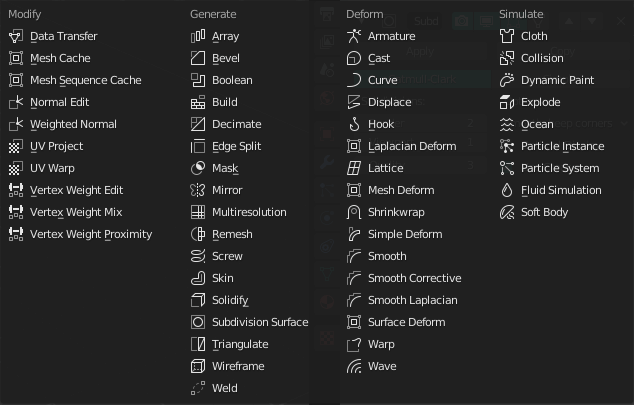Screen dimensions: 634x405
Task: Pick Dynamic Paint from Simulate
Action: coord(557,80)
